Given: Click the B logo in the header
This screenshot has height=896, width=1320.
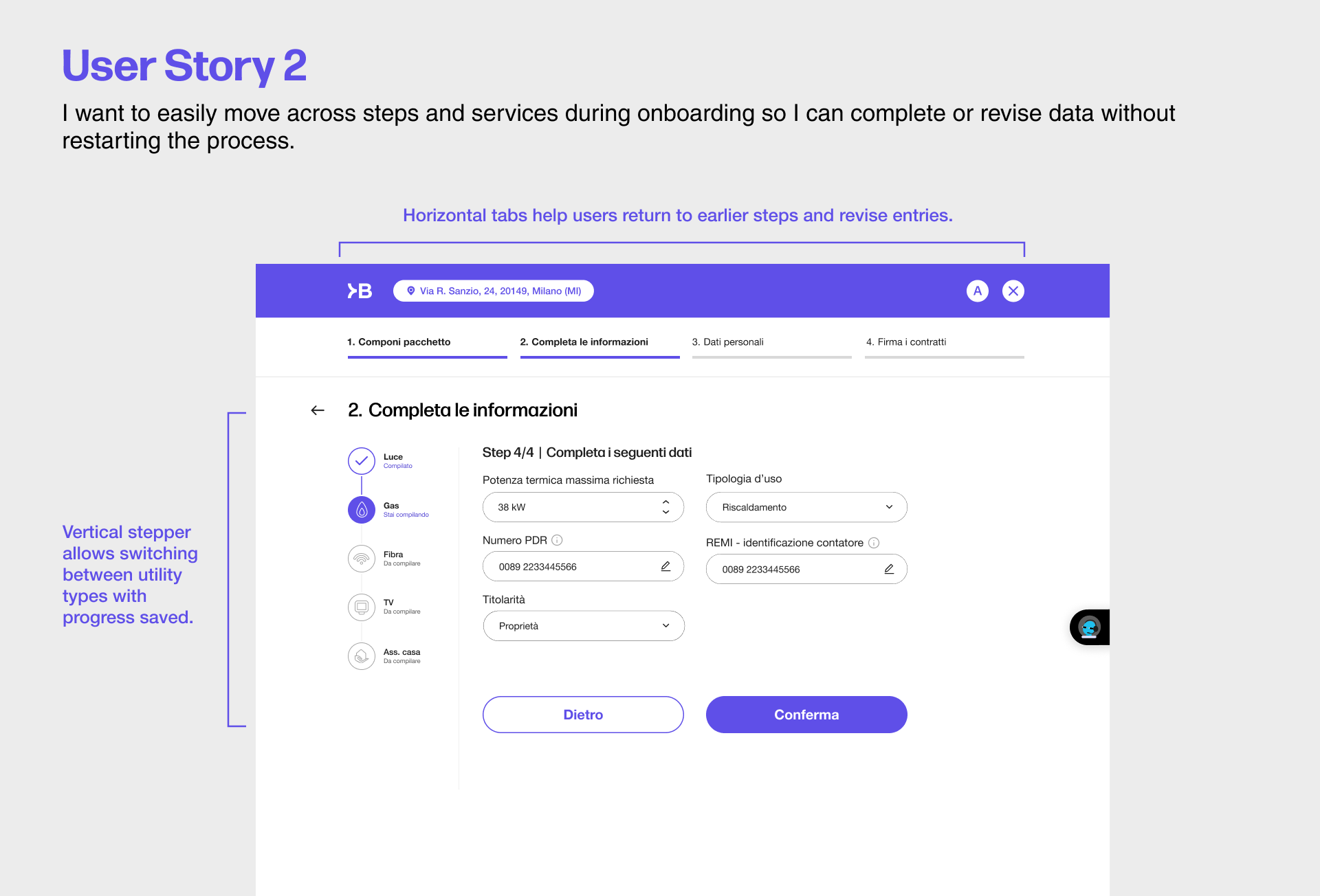Looking at the screenshot, I should (360, 291).
